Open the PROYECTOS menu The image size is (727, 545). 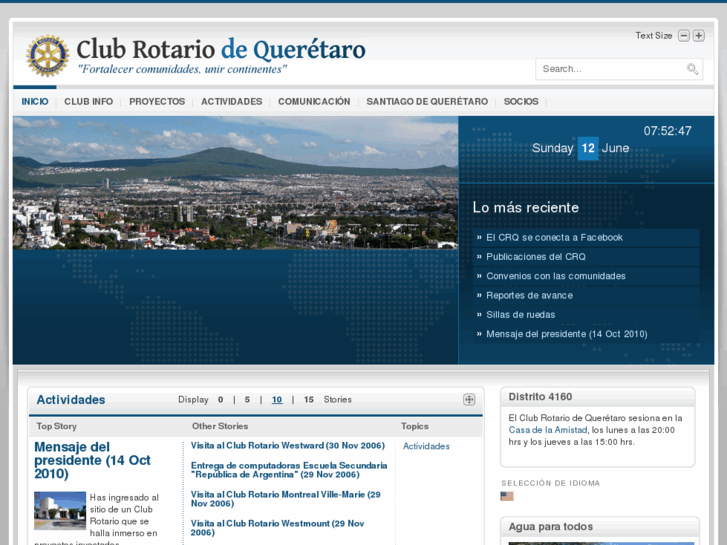157,102
